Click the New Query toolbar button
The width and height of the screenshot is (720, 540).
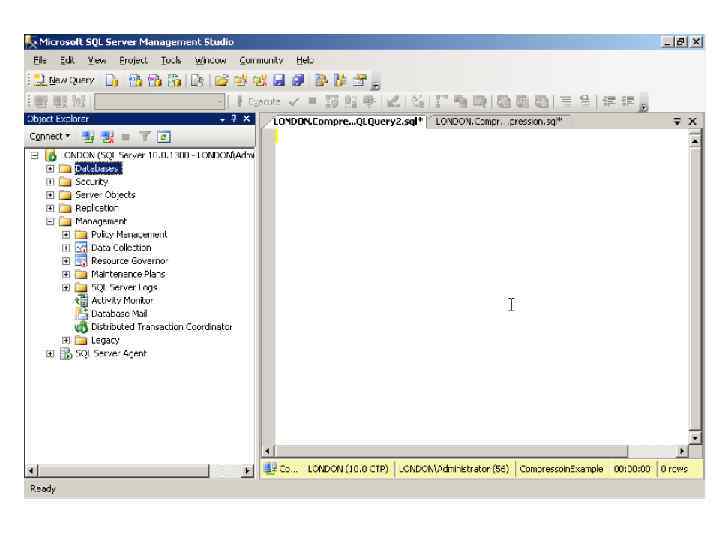pos(64,80)
